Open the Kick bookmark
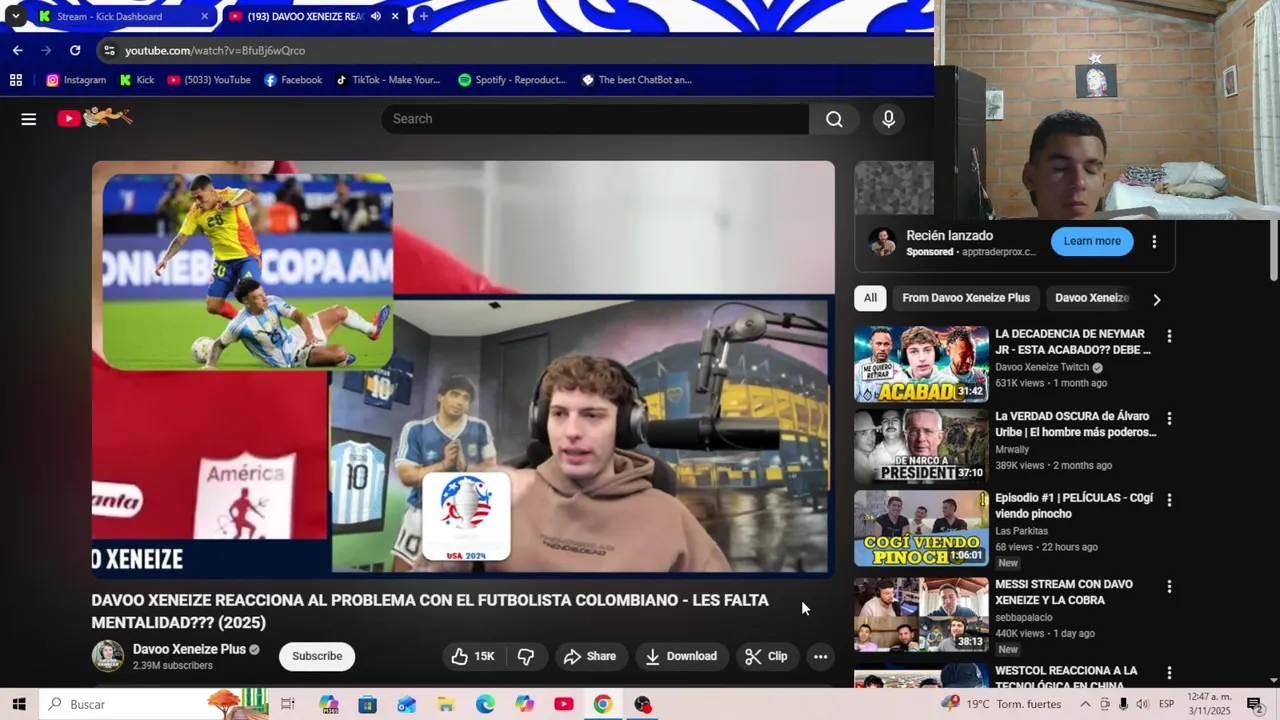This screenshot has width=1280, height=720. (x=137, y=80)
